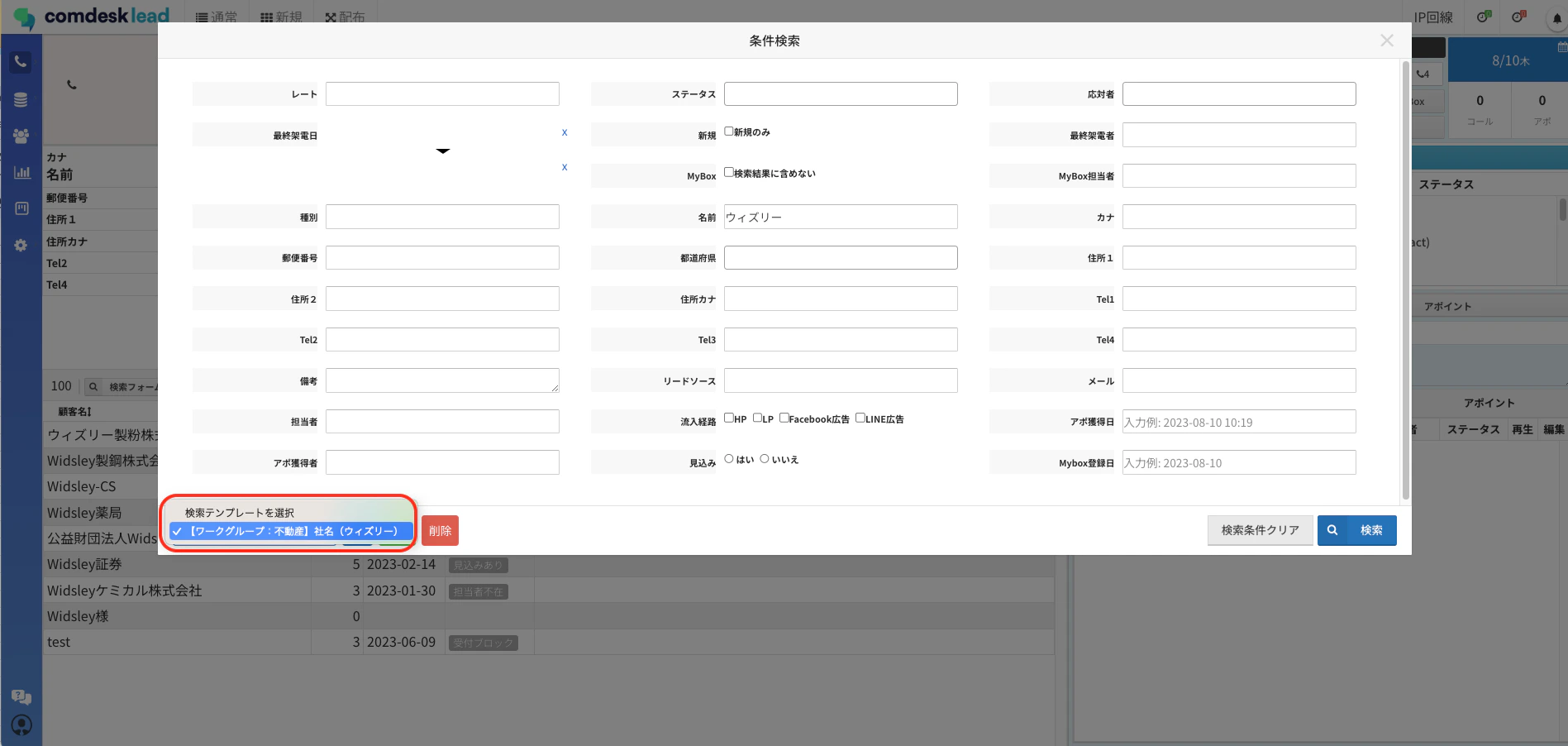Screen dimensions: 1568x746
Task: Click the 名前 field containing ウィズリー
Action: [x=841, y=217]
